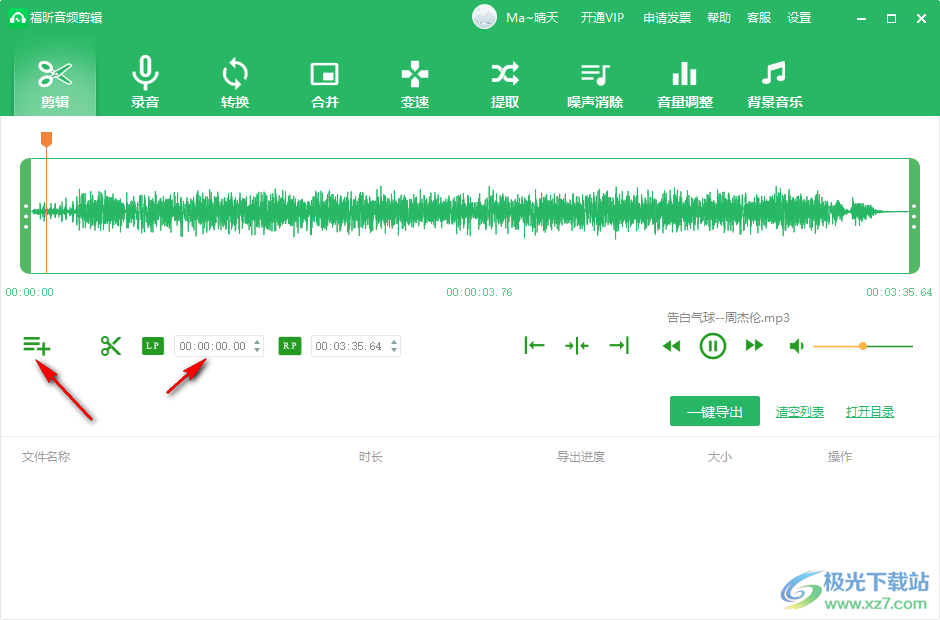Click the add file to list icon
The image size is (940, 620).
click(37, 346)
